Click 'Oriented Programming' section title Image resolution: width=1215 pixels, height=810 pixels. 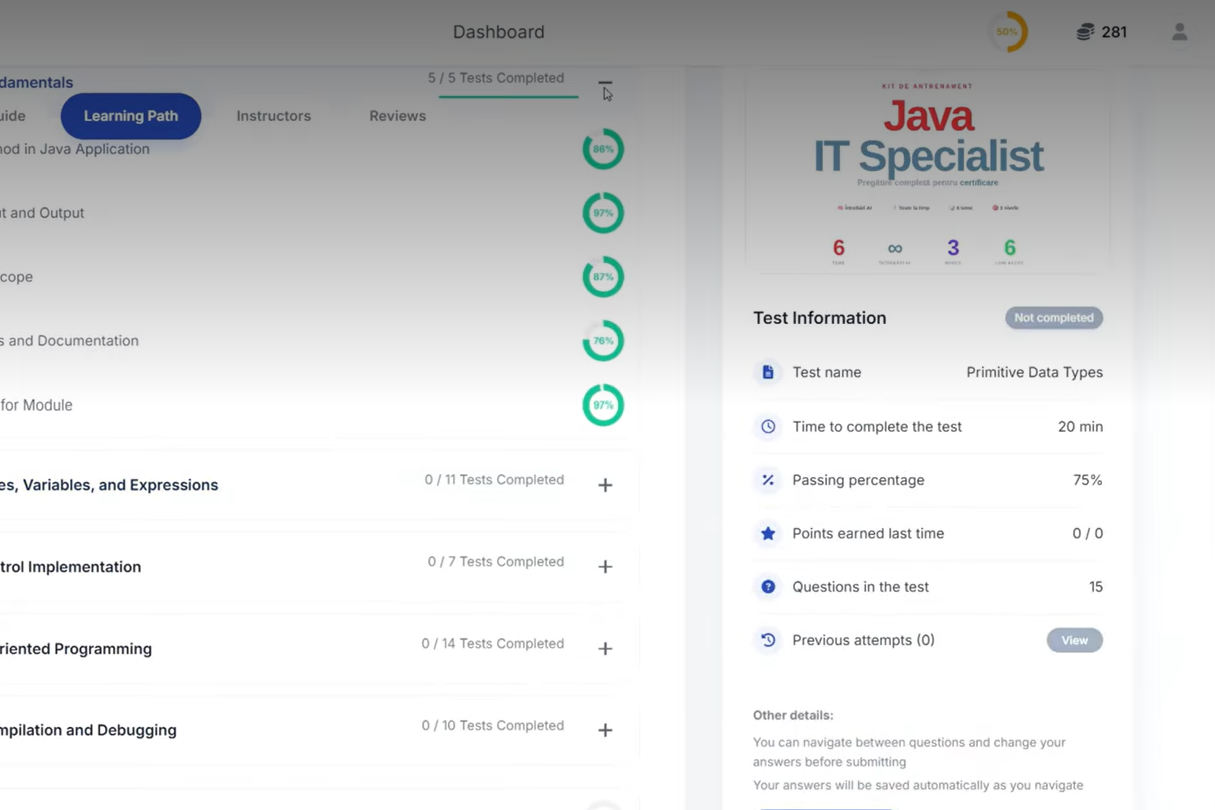tap(76, 649)
